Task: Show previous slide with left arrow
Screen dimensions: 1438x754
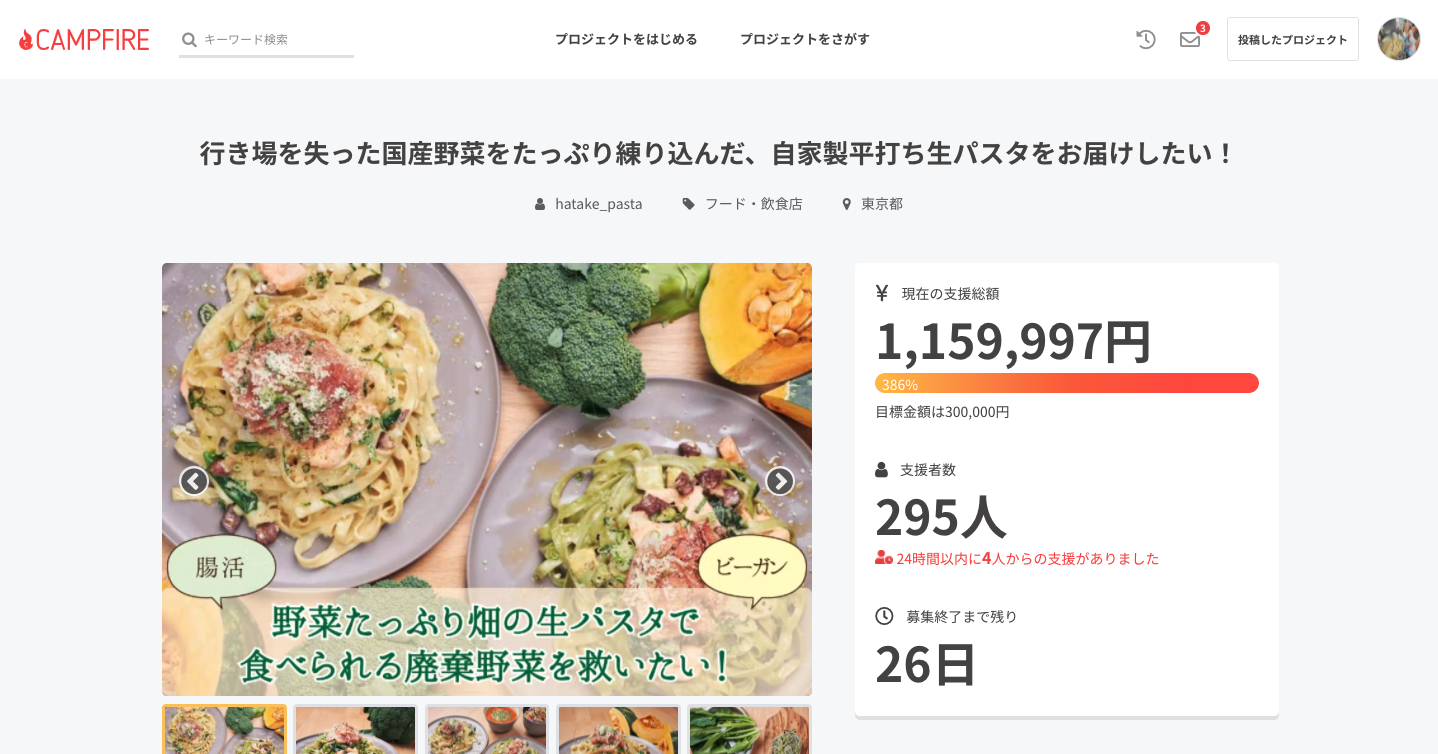Action: tap(194, 481)
